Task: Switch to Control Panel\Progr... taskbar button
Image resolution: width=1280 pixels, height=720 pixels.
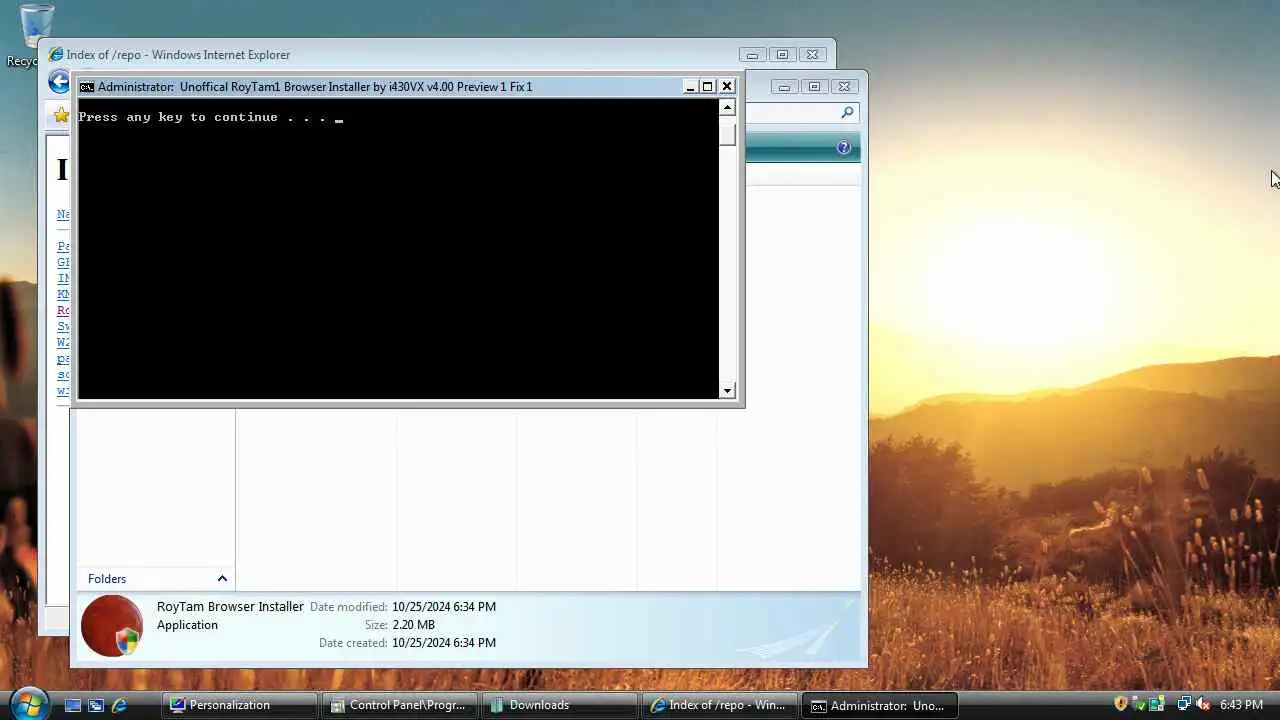Action: click(400, 705)
